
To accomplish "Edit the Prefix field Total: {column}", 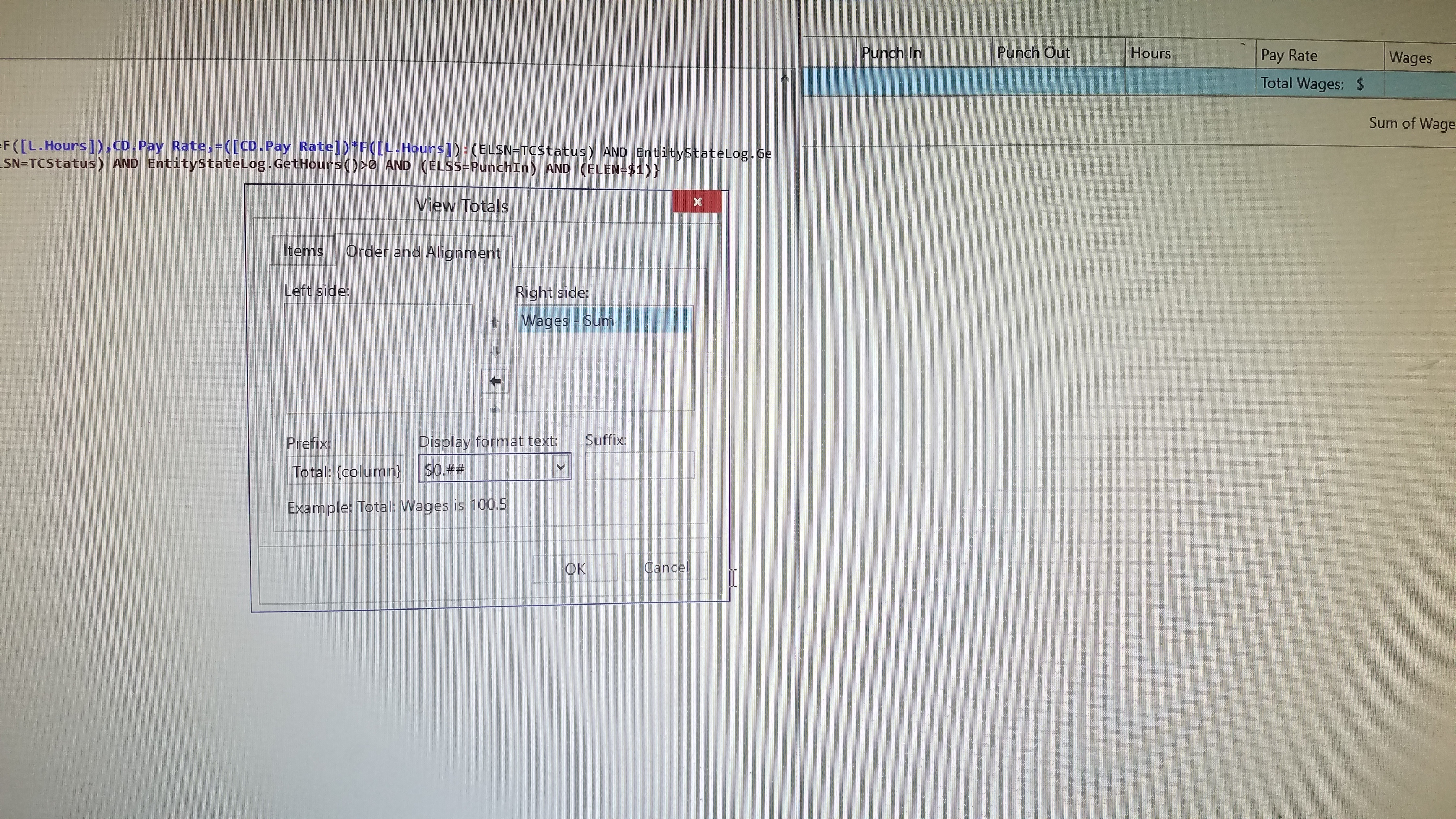I will tap(345, 470).
